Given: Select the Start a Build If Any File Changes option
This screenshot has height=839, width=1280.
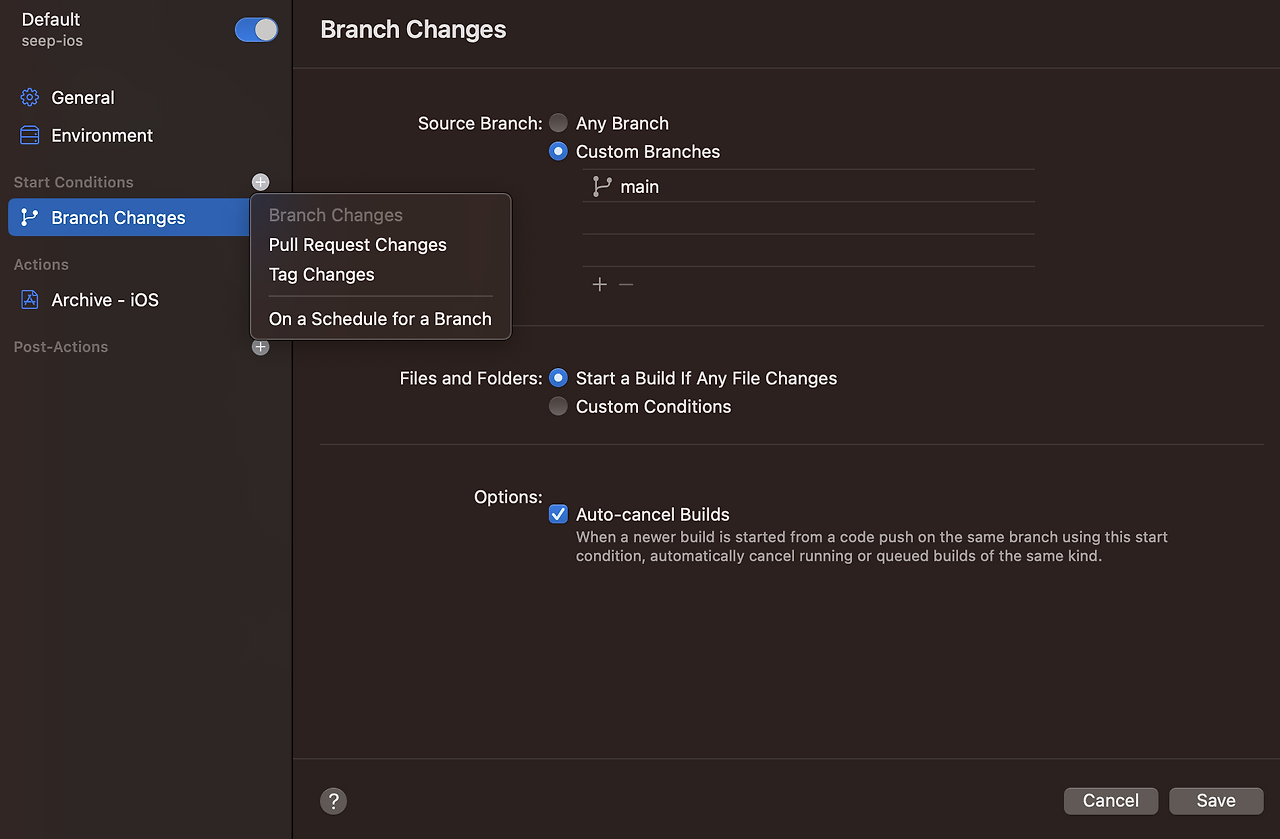Looking at the screenshot, I should [x=558, y=378].
